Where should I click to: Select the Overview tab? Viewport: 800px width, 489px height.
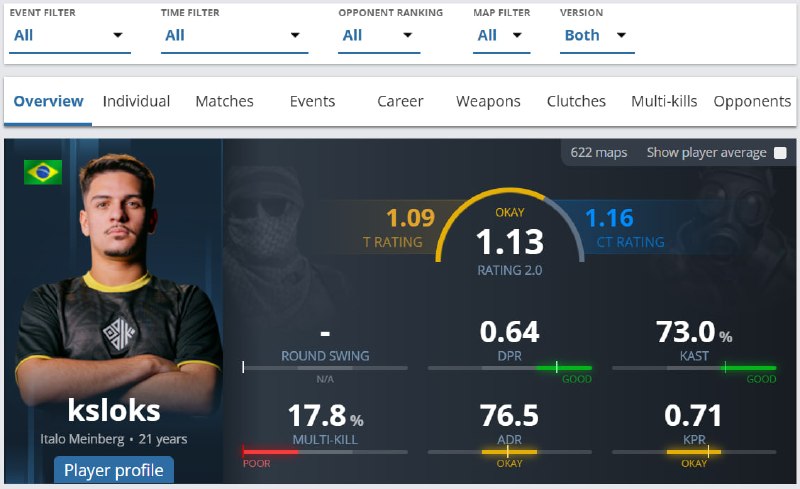48,101
